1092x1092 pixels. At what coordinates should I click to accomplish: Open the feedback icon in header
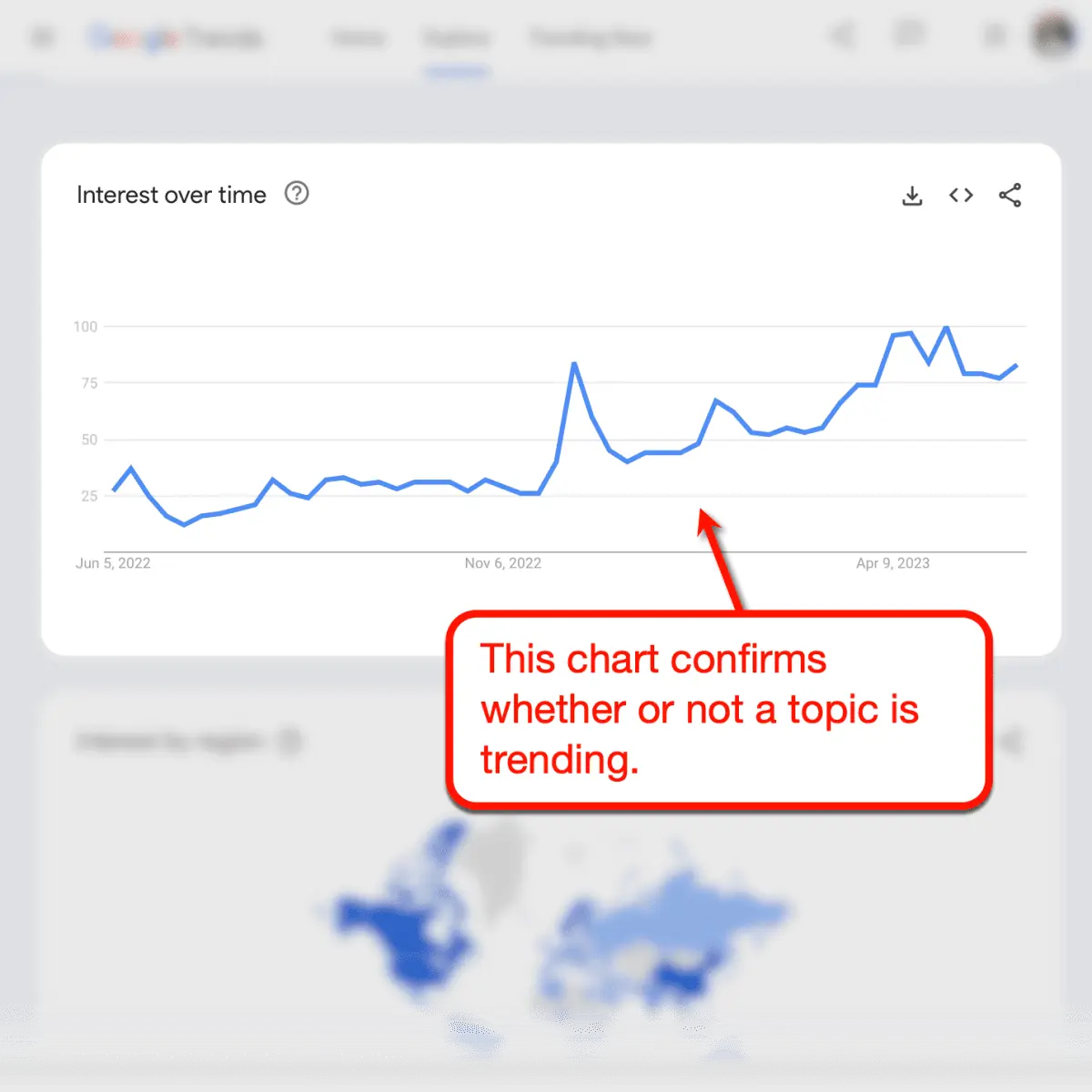tap(908, 35)
